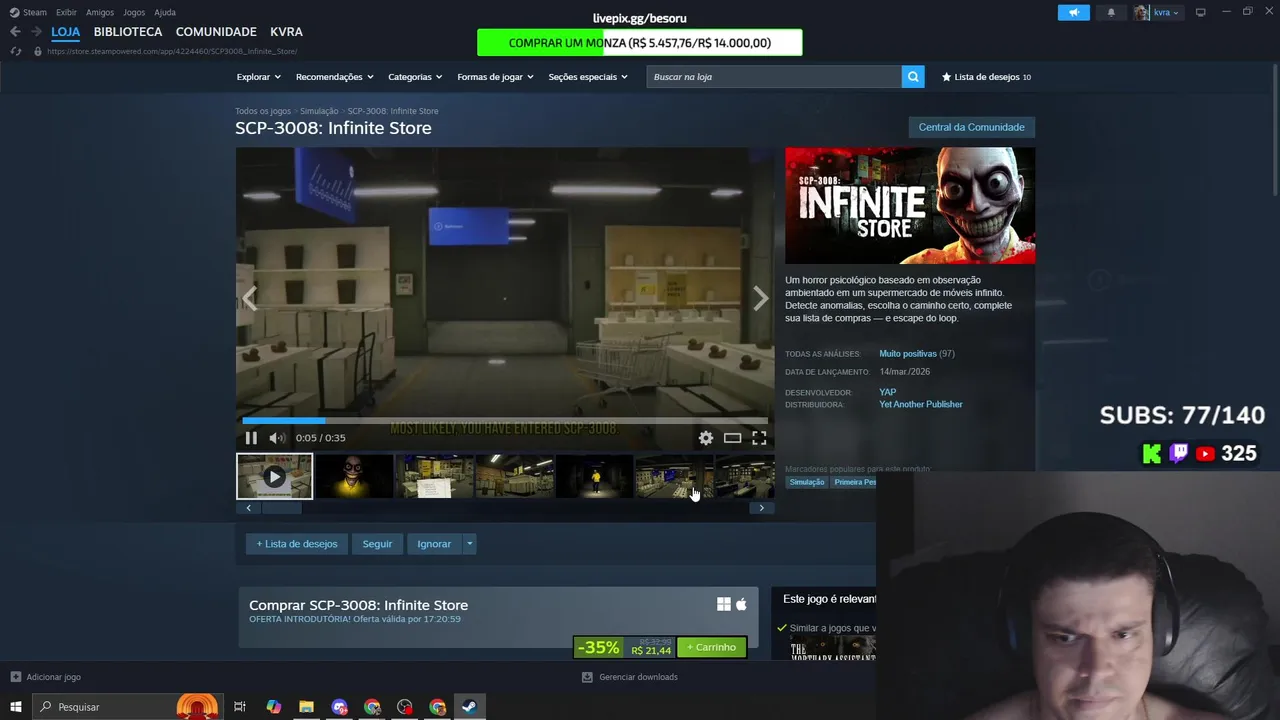Open the Exibir menu

coord(66,12)
